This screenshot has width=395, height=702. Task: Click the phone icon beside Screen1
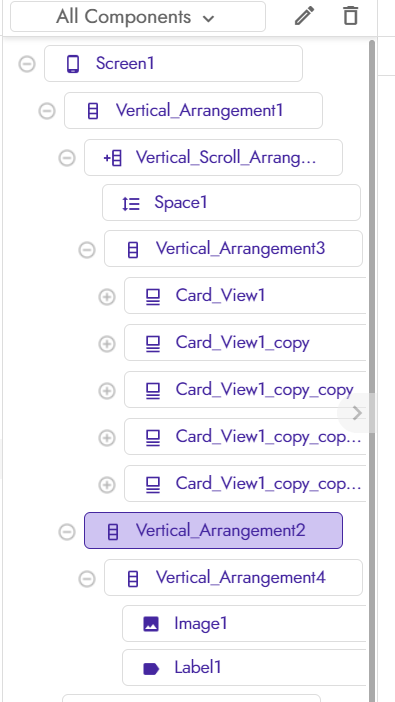73,64
